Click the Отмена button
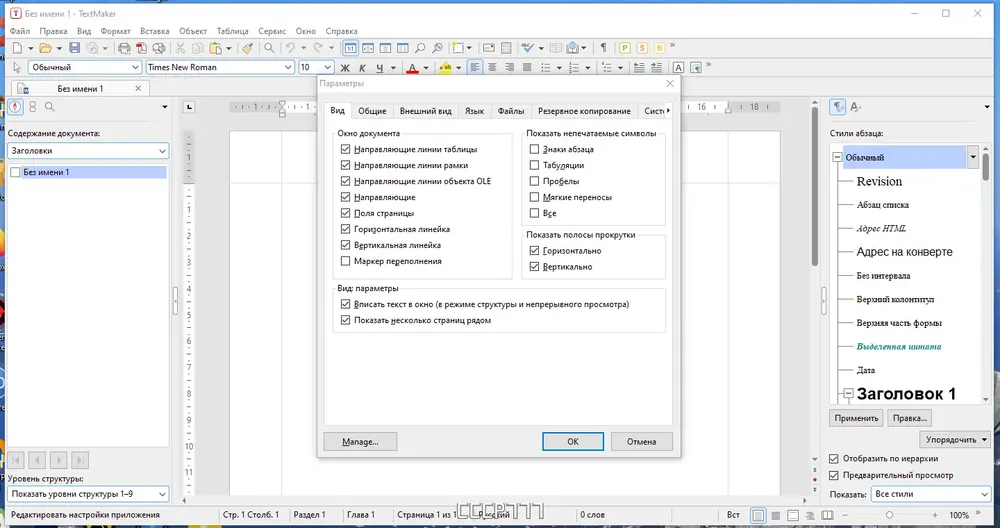Viewport: 1000px width, 528px height. tap(641, 441)
